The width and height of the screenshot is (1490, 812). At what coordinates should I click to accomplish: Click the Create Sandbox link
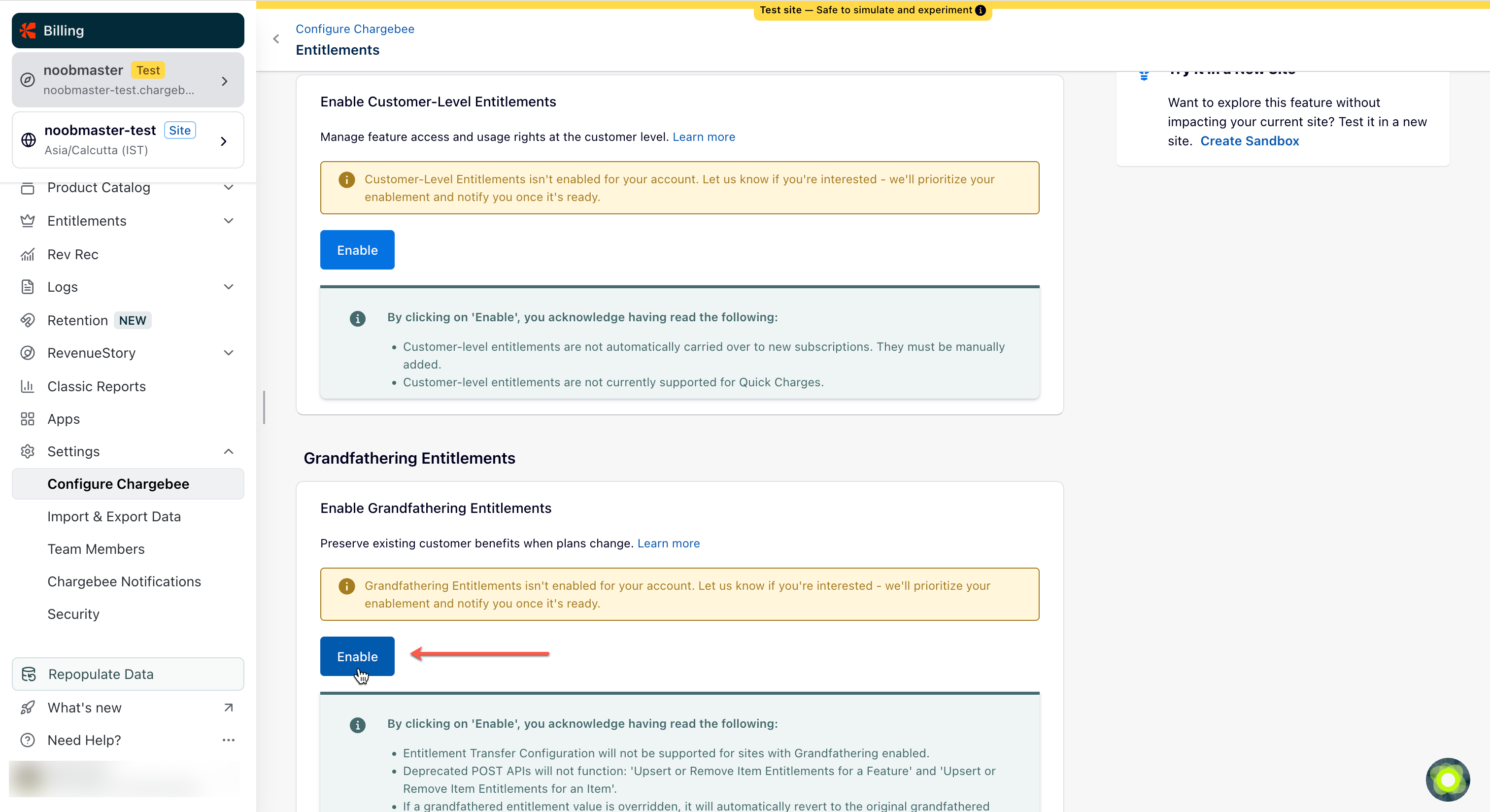(1250, 141)
